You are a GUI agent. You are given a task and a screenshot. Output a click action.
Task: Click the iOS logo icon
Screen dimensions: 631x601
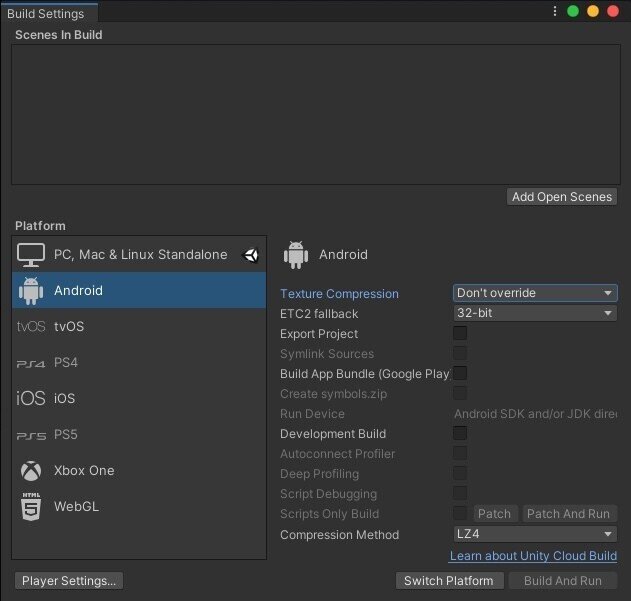(x=31, y=398)
